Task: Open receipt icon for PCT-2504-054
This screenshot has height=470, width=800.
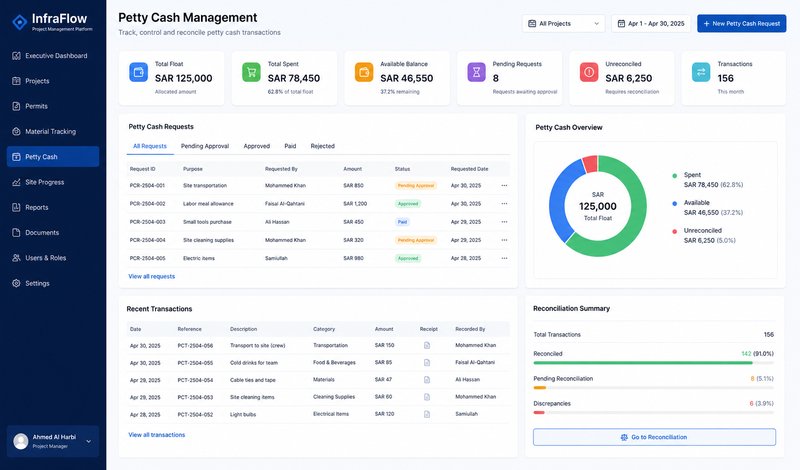Action: (x=427, y=380)
